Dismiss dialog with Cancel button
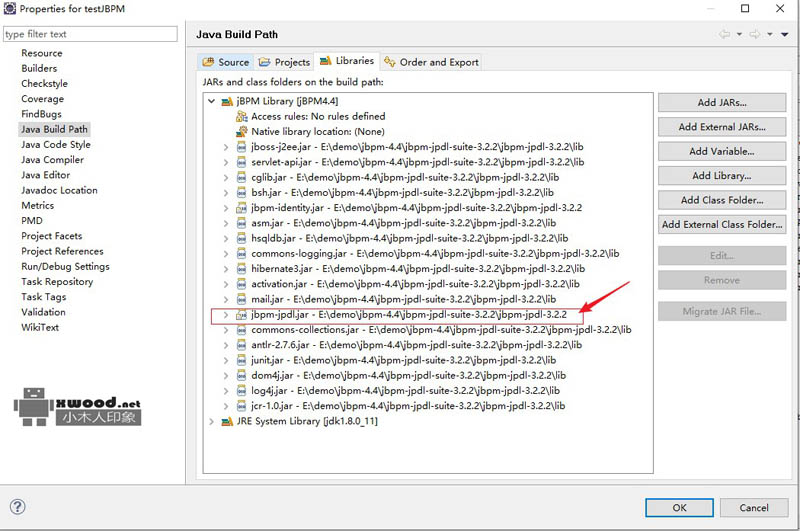 point(754,508)
